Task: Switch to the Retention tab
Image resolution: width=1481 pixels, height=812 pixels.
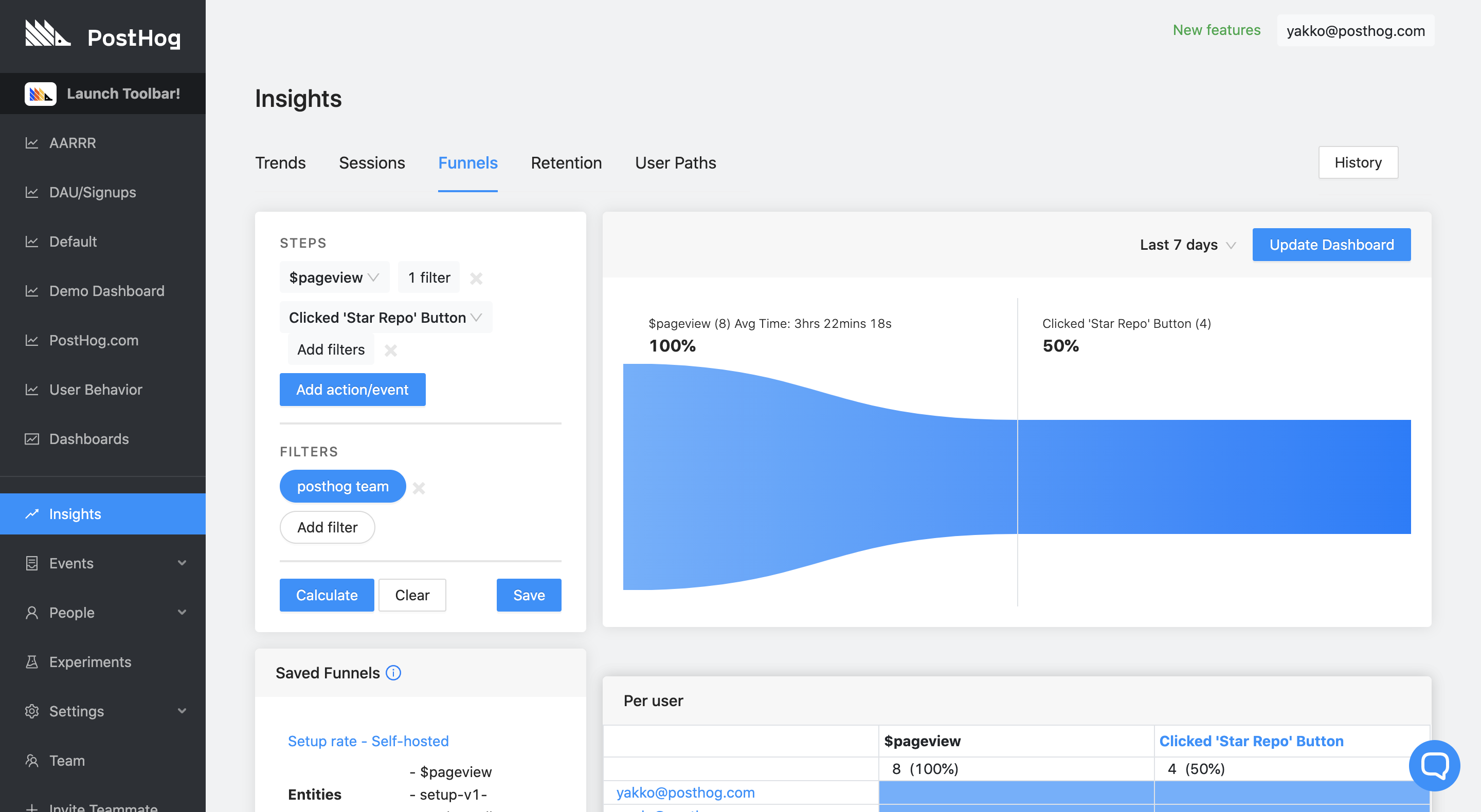Action: click(x=566, y=163)
